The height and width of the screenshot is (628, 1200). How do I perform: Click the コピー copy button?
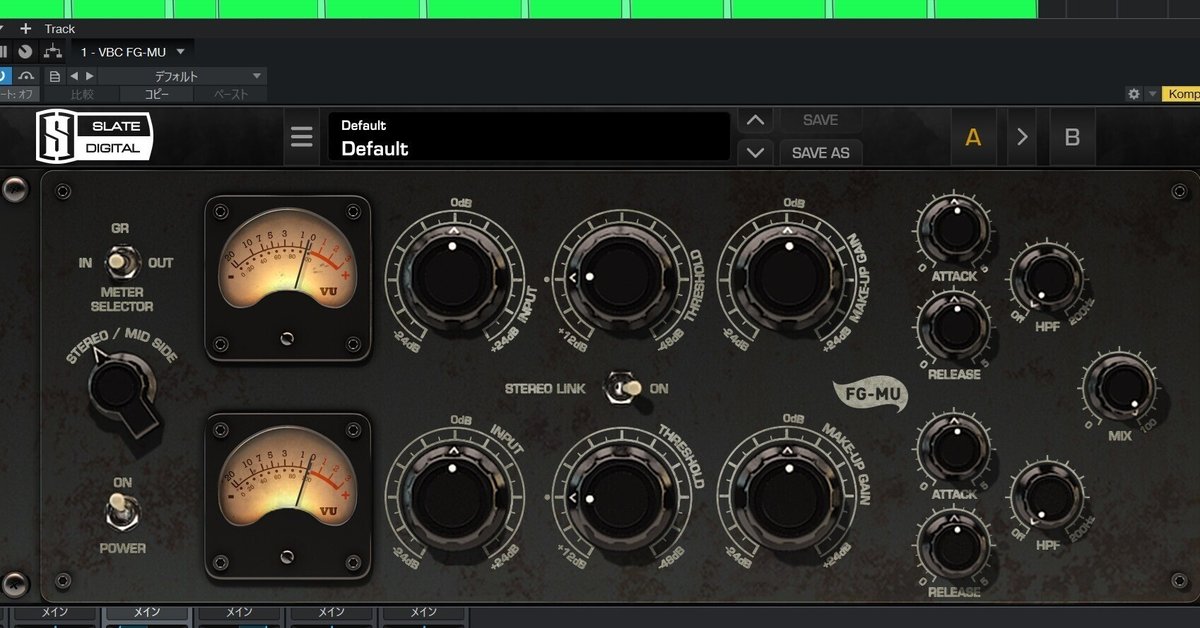click(156, 95)
